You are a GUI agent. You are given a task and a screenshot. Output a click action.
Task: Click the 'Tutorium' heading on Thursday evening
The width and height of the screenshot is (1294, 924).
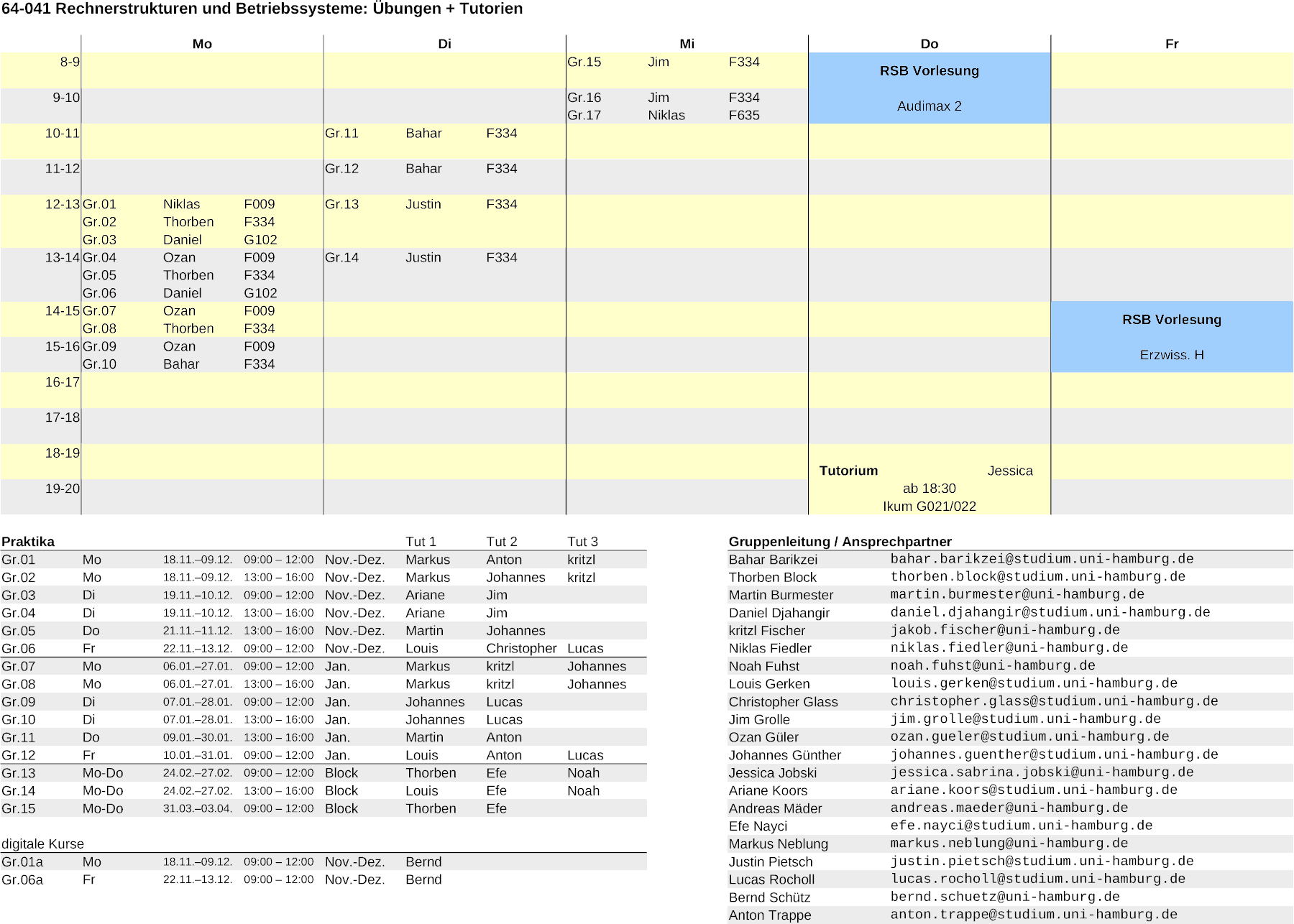pos(848,471)
